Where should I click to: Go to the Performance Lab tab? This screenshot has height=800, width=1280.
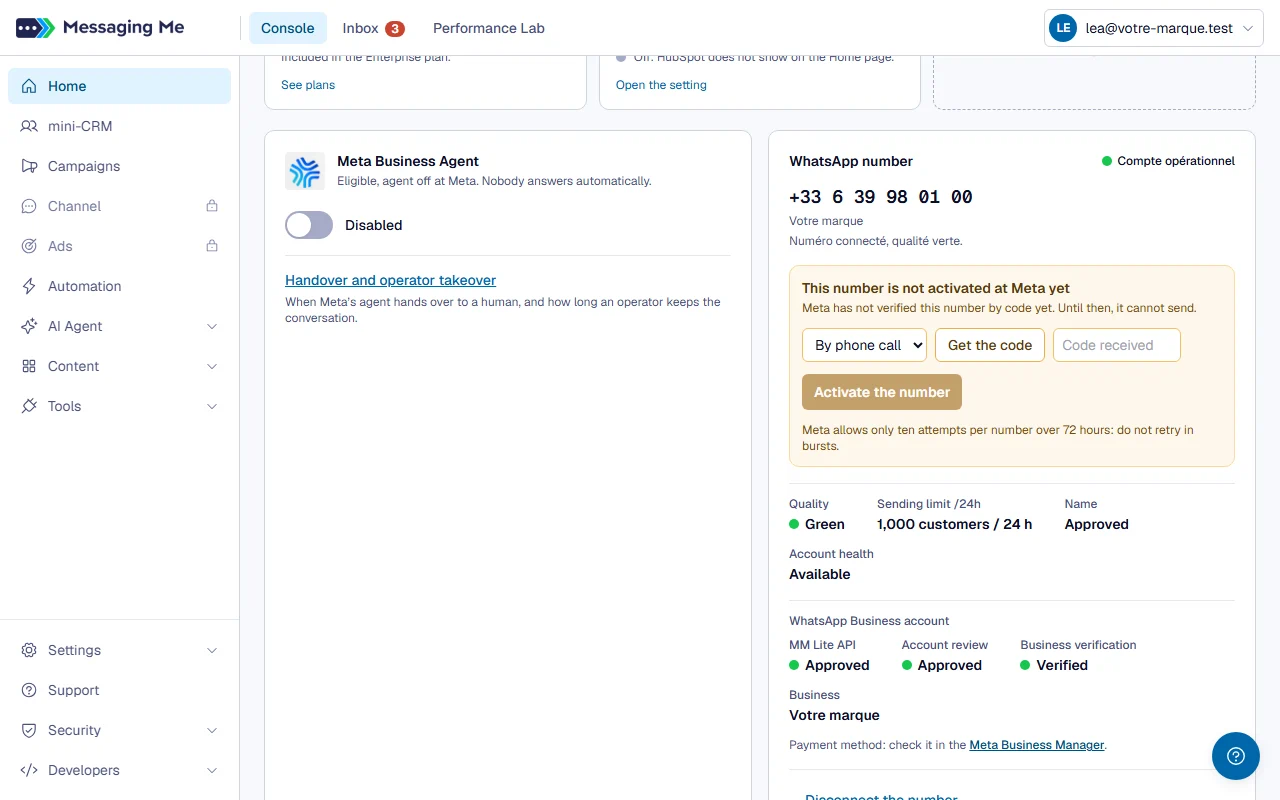click(489, 28)
